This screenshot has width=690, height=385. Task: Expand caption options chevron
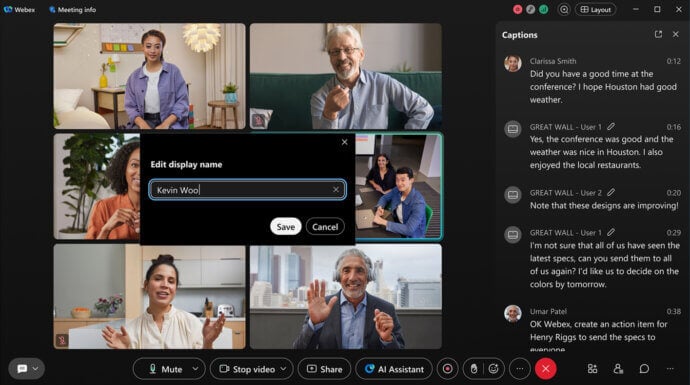pyautogui.click(x=36, y=369)
